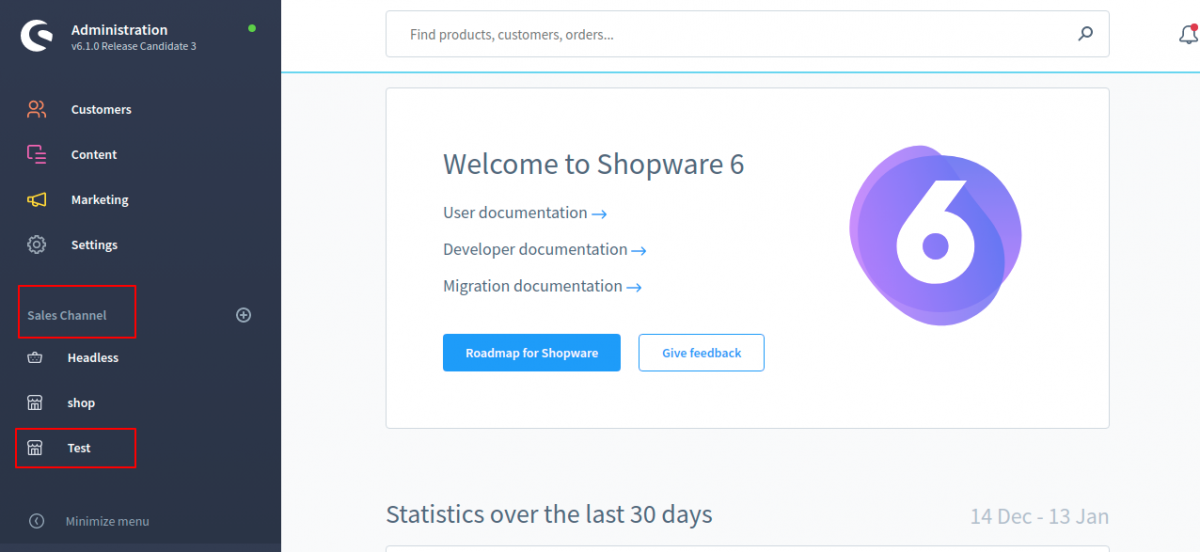Click the Marketing megaphone icon
The image size is (1200, 552).
[37, 200]
